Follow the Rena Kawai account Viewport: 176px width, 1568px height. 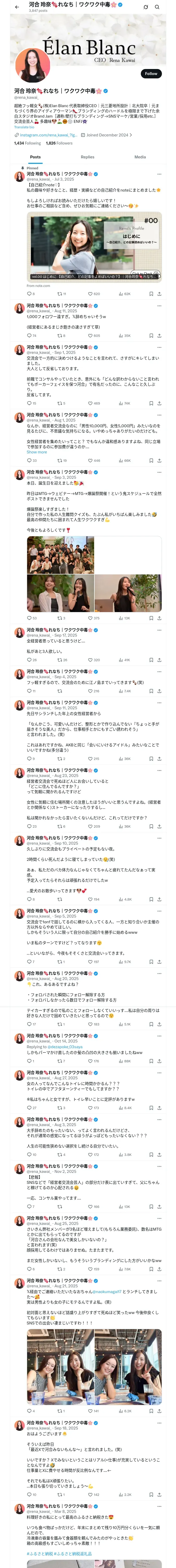coord(150,74)
